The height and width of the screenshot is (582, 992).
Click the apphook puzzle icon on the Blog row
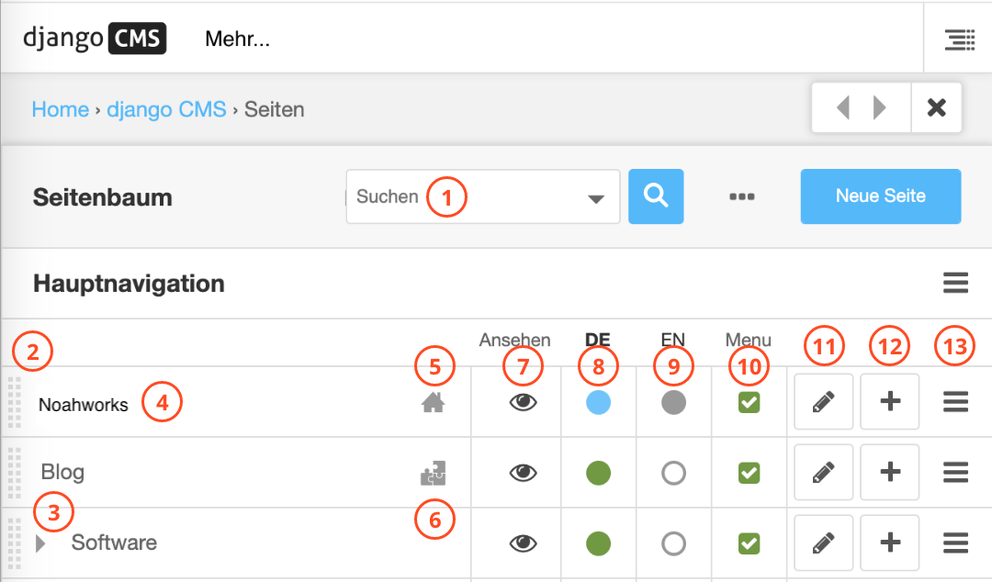pos(435,472)
